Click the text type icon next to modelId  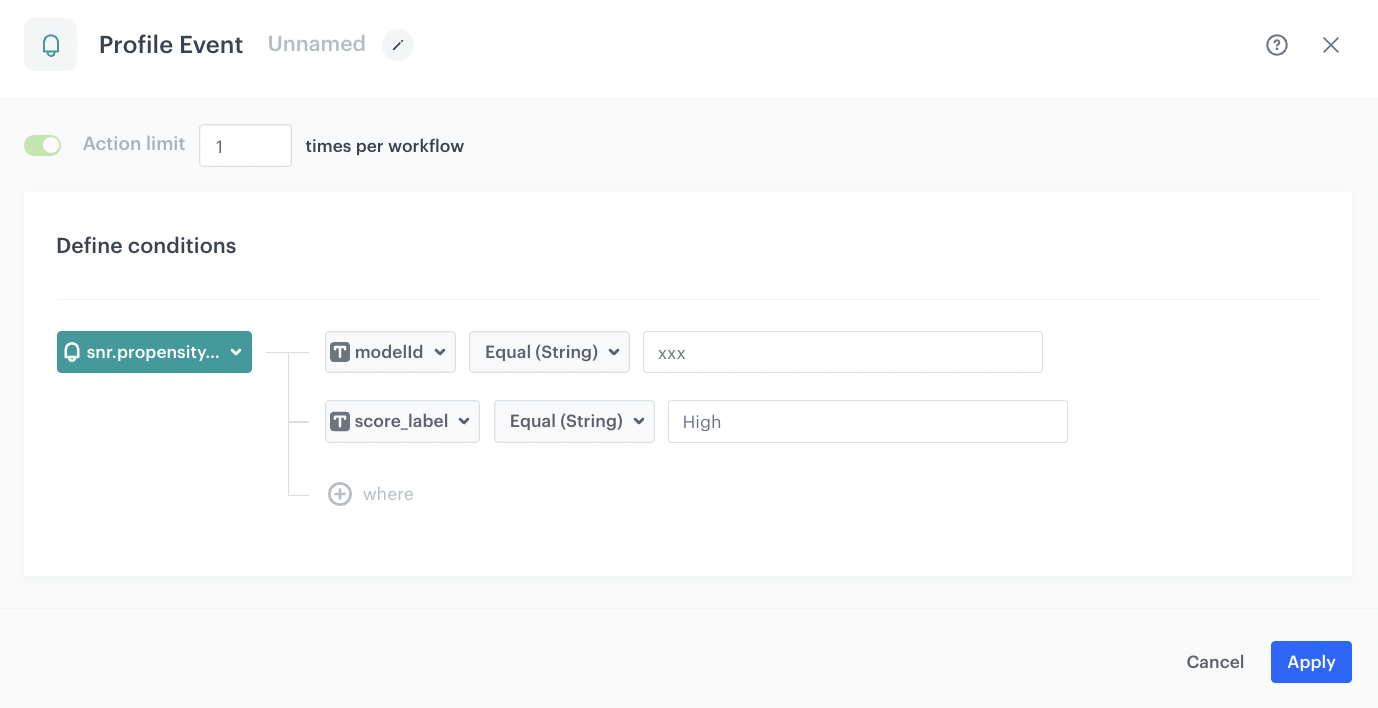[x=340, y=351]
